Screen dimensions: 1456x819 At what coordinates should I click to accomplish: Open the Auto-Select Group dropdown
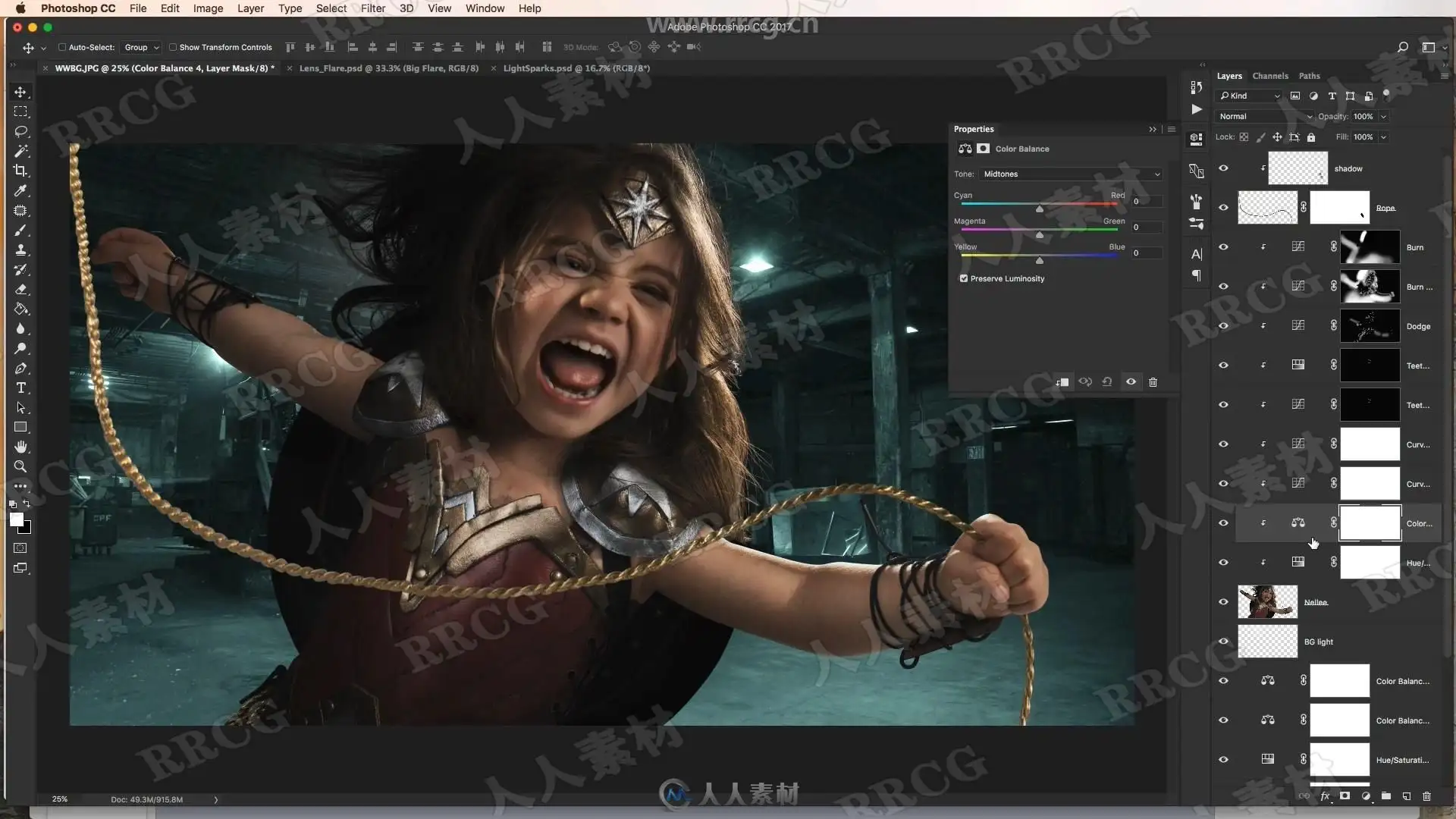tap(141, 47)
